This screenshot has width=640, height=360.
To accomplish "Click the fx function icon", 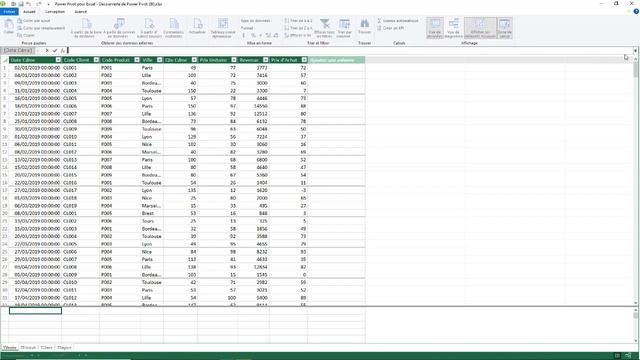I will (62, 51).
